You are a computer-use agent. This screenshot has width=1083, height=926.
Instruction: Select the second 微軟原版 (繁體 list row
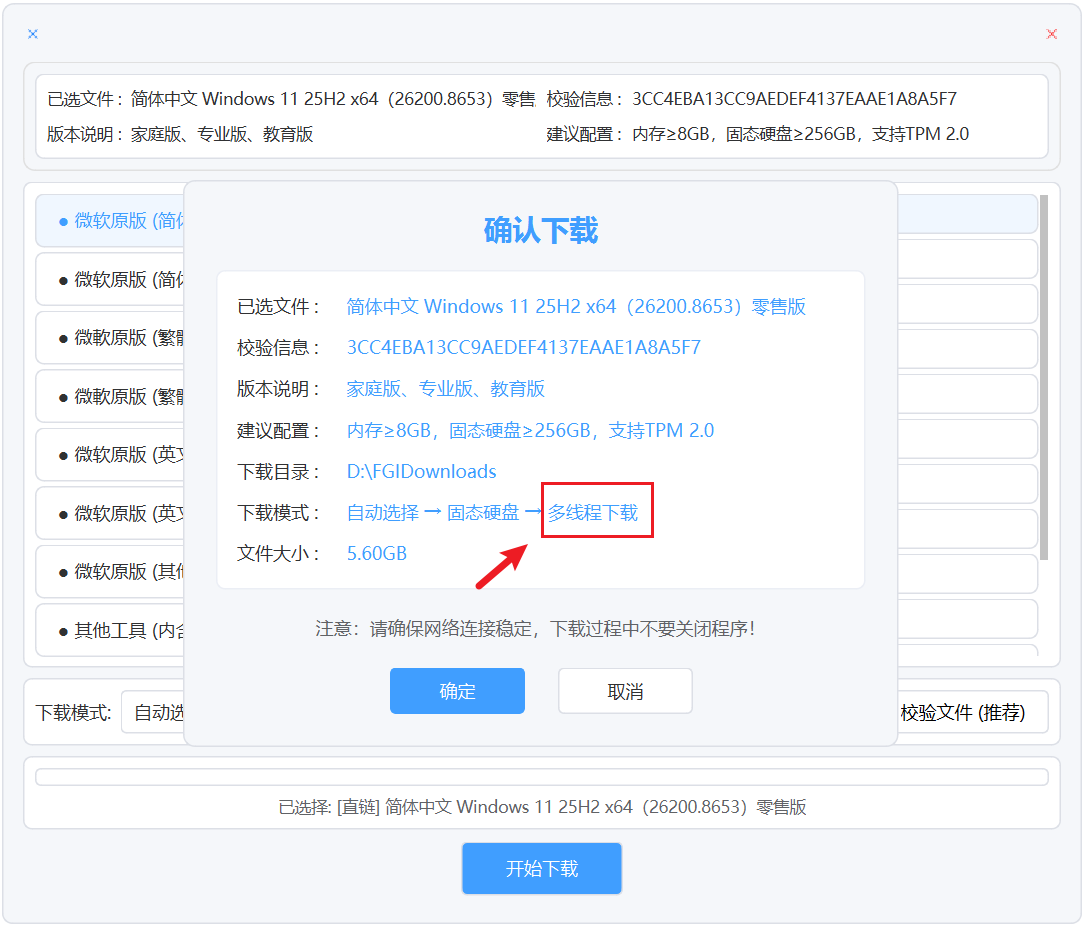point(111,396)
